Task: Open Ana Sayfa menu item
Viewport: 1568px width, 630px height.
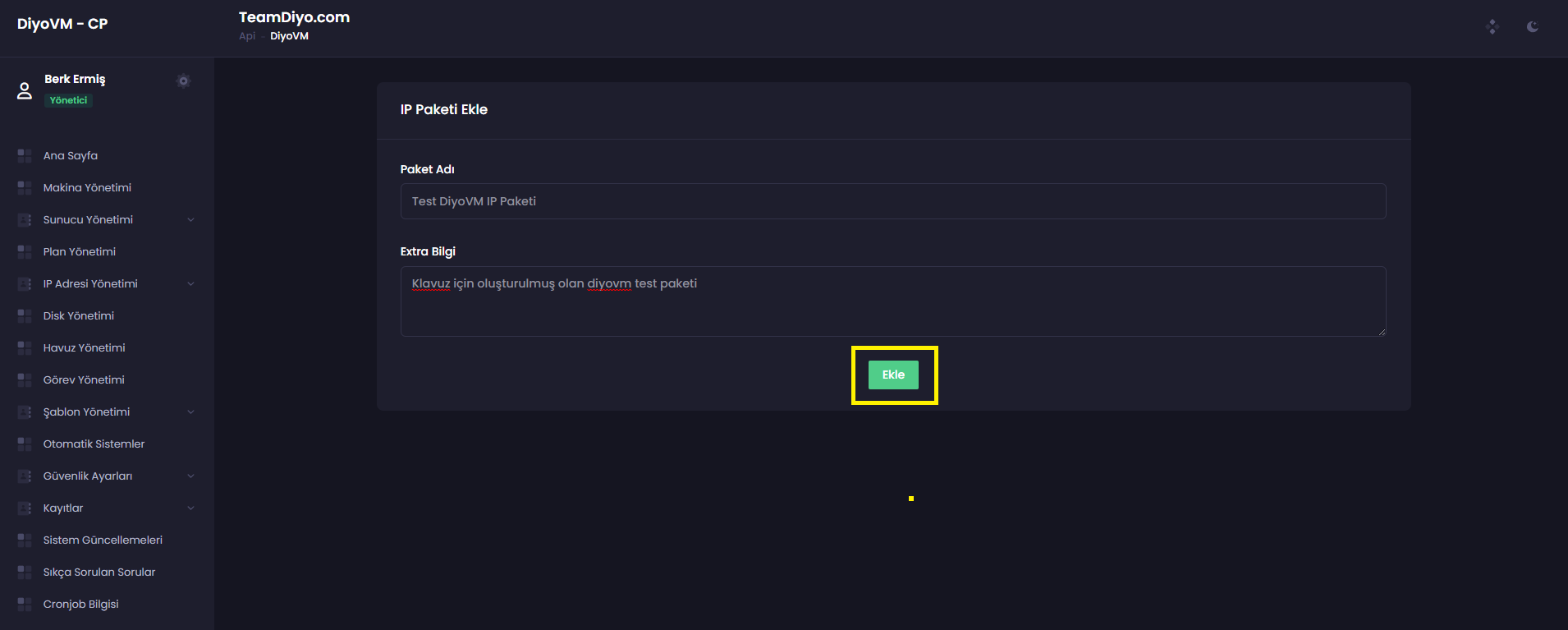Action: 71,155
